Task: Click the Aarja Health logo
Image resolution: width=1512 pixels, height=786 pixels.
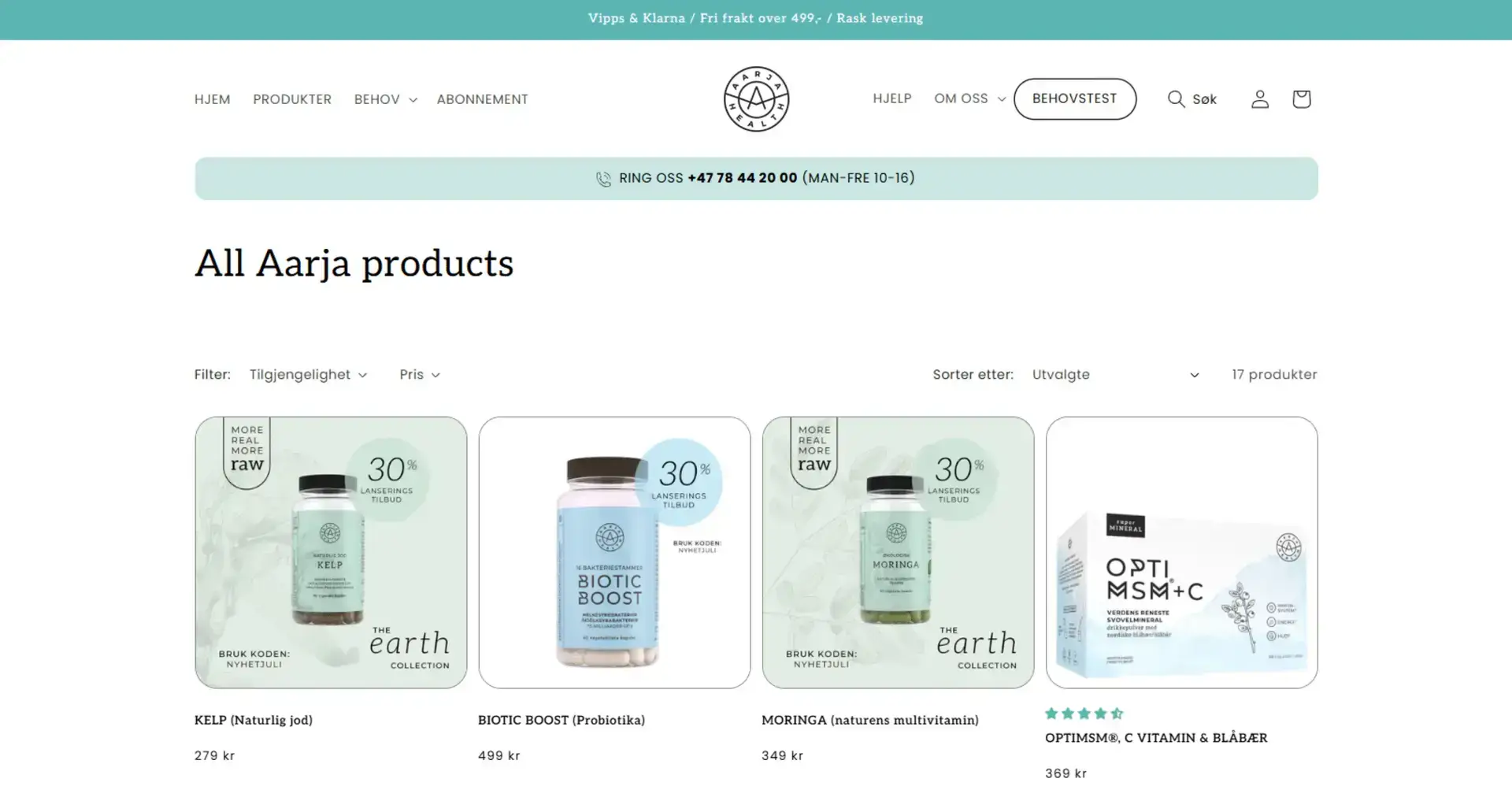Action: point(756,99)
